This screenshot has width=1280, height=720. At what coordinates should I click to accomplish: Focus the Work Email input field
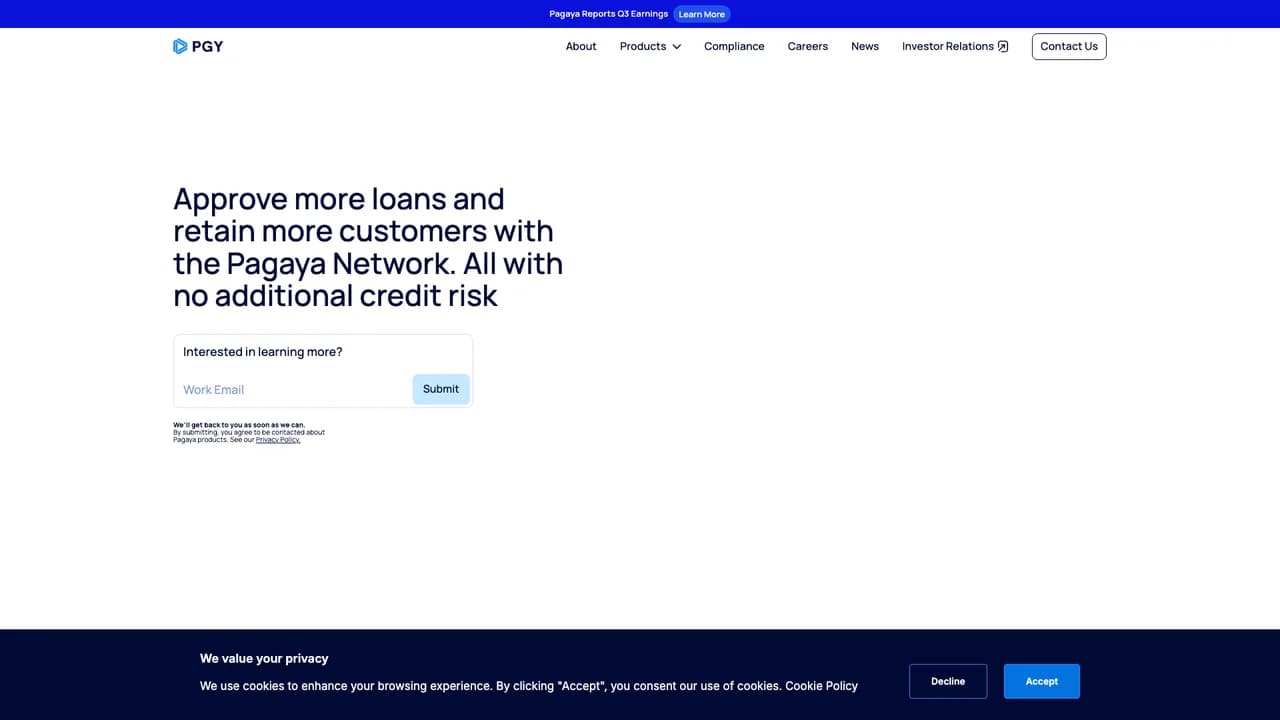[x=295, y=389]
